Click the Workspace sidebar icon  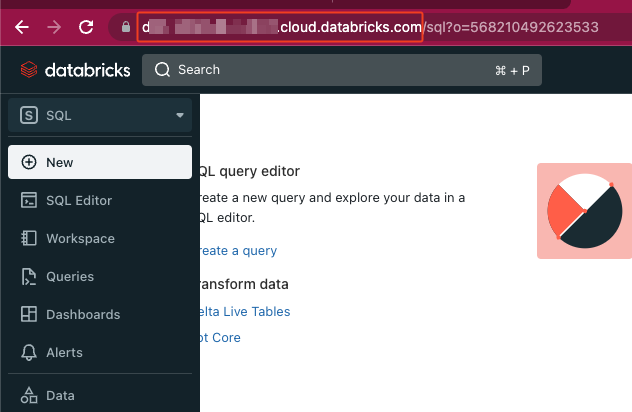pyautogui.click(x=28, y=238)
